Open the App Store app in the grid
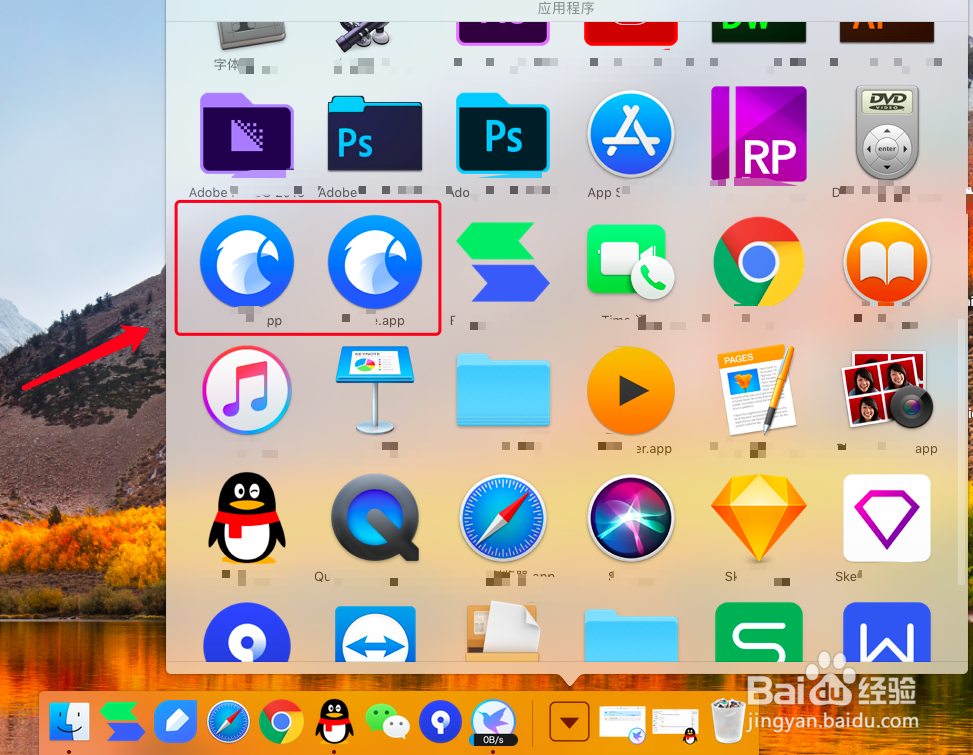The height and width of the screenshot is (755, 973). pyautogui.click(x=630, y=134)
